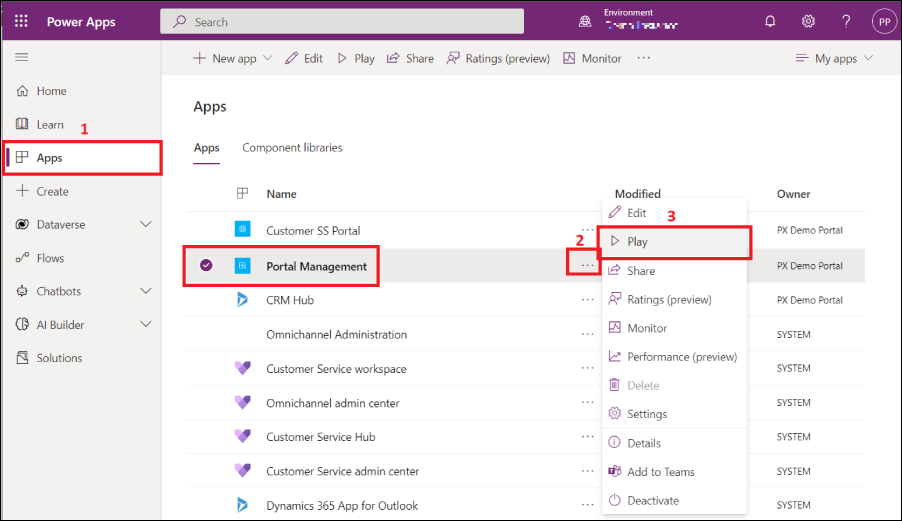Open Portal Management app name
902x521 pixels.
point(316,266)
